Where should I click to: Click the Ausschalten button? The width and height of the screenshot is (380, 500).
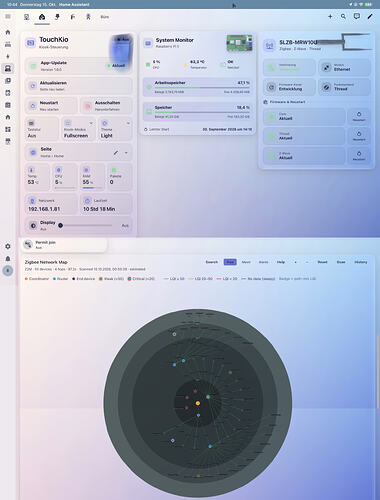[106, 106]
